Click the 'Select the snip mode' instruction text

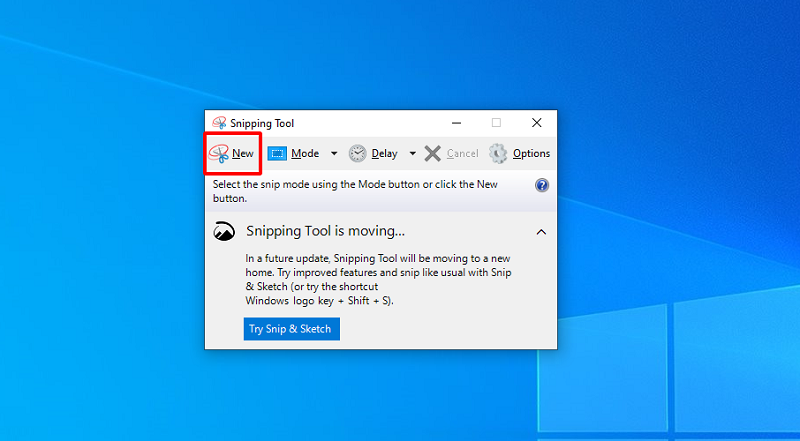coord(355,191)
